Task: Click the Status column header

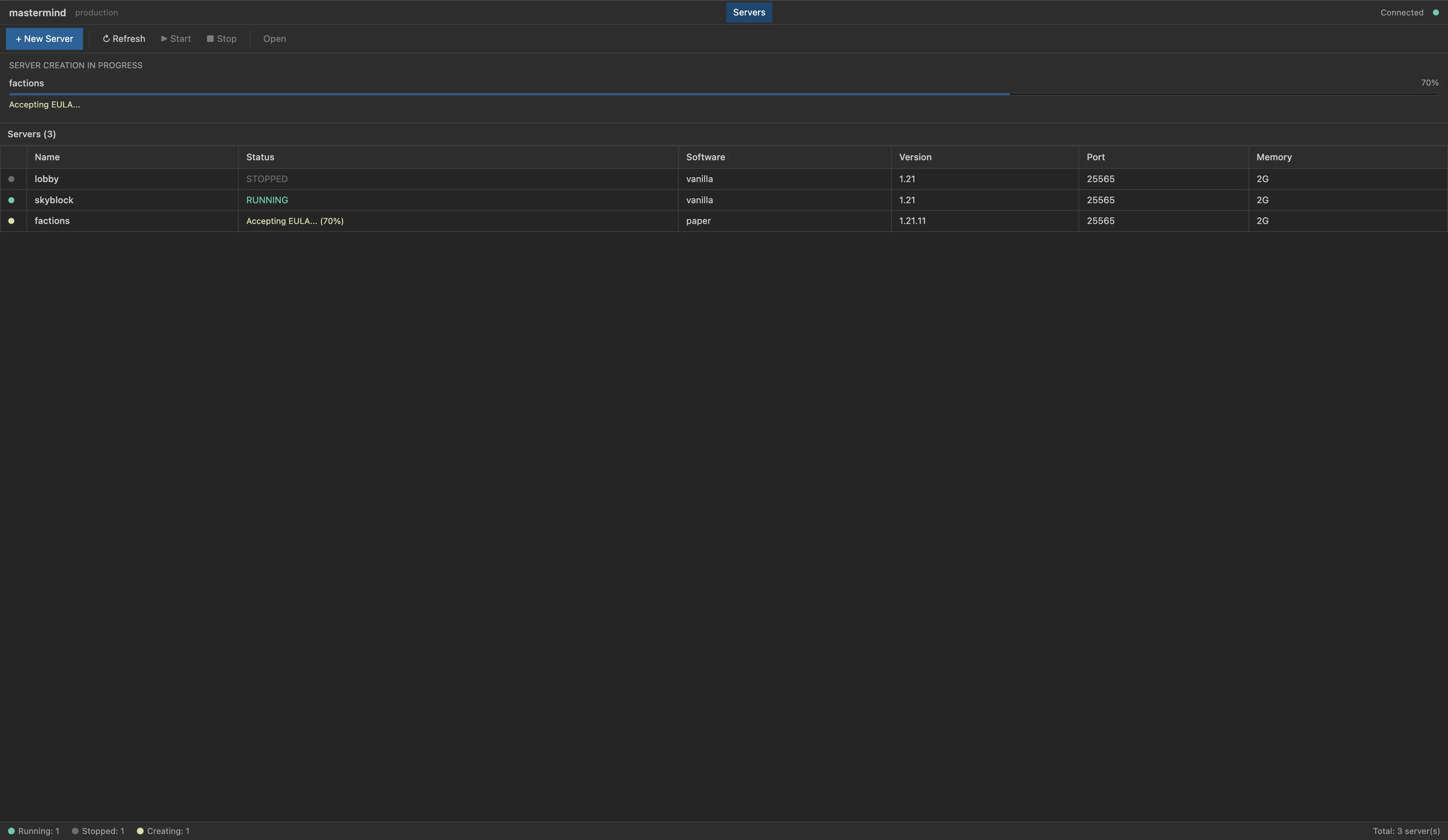Action: point(458,157)
